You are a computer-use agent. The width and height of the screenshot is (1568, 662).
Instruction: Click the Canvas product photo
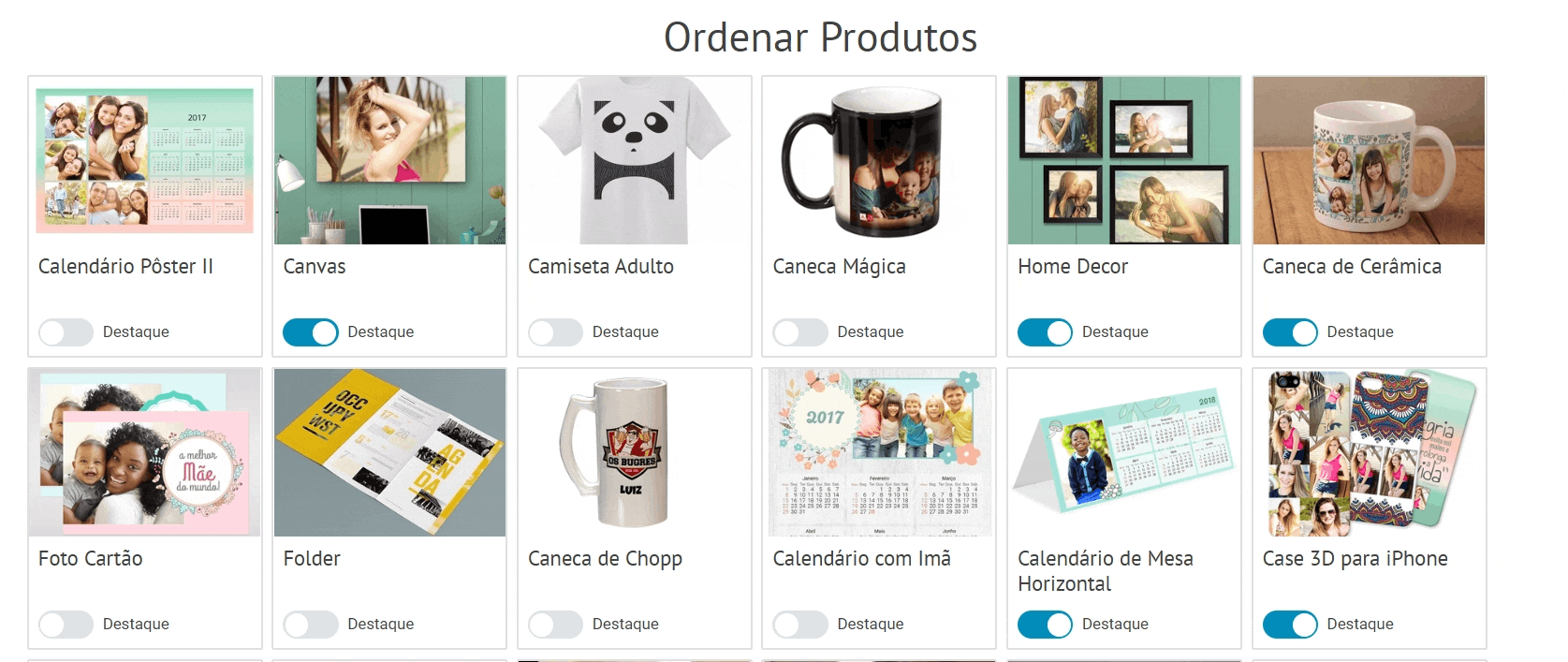click(389, 160)
